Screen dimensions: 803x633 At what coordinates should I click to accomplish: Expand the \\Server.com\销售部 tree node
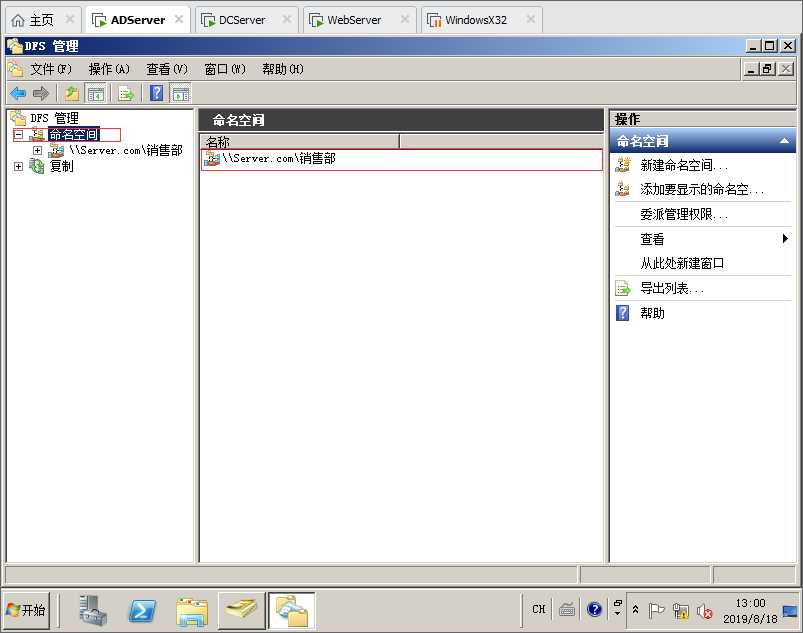click(x=37, y=151)
